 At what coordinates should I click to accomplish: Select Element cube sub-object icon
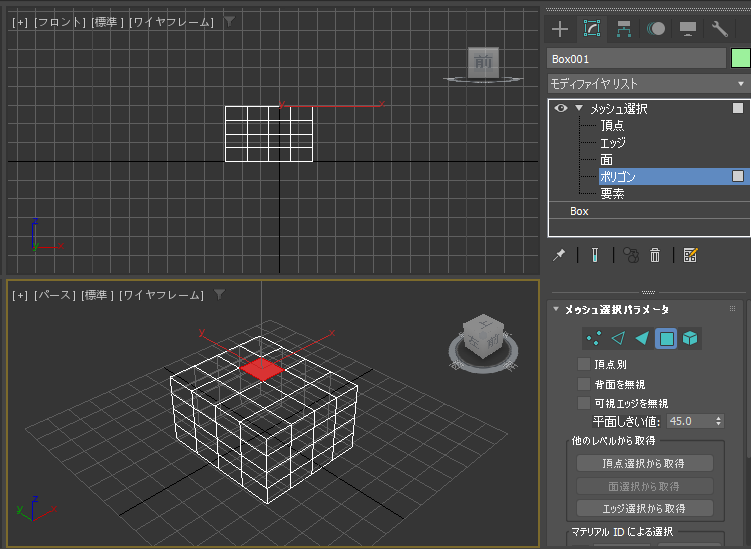coord(690,338)
